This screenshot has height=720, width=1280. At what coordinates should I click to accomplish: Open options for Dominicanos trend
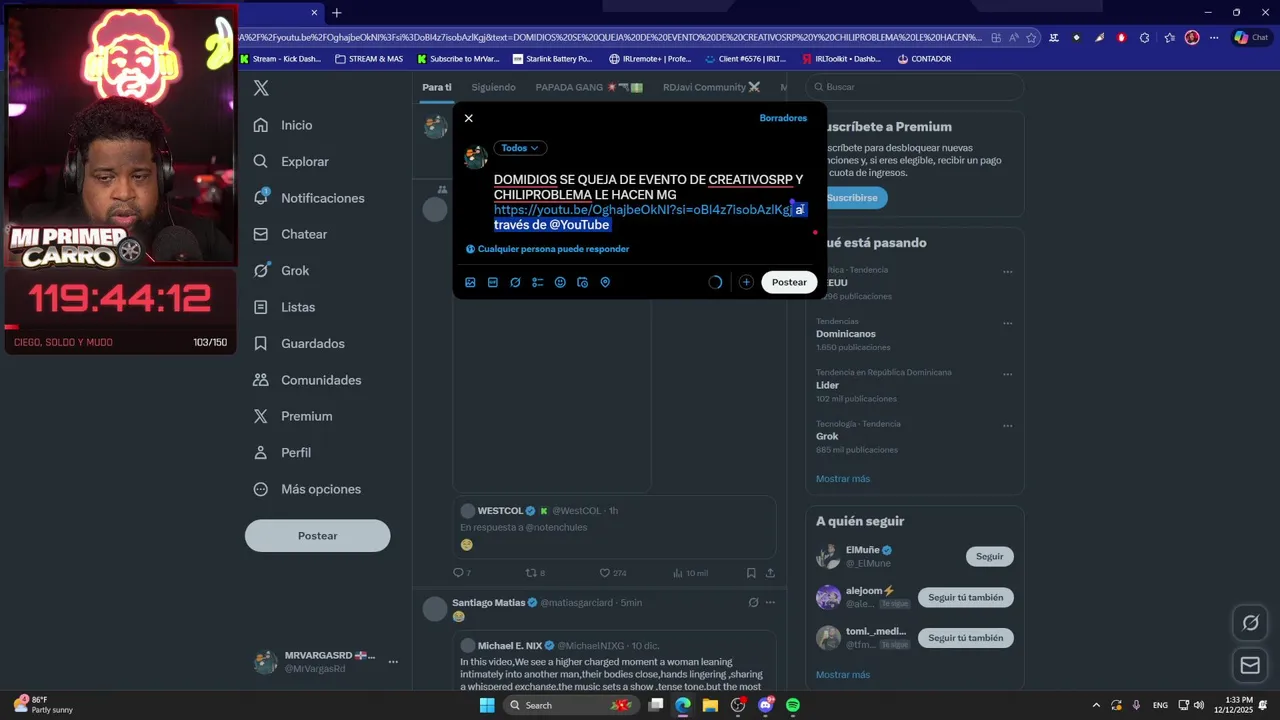1007,323
